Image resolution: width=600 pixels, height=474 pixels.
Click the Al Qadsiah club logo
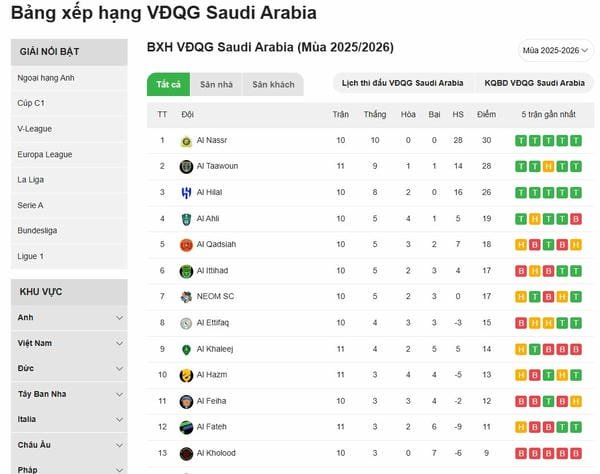click(186, 244)
